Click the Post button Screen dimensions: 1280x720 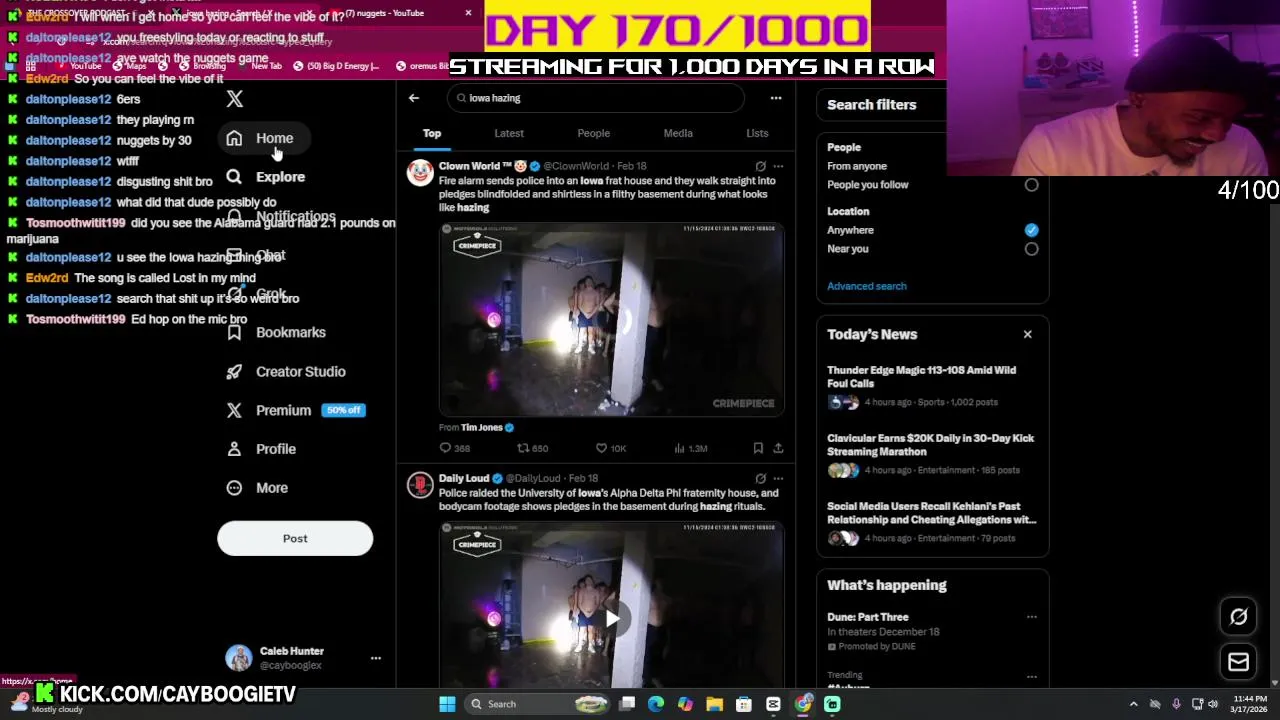click(295, 538)
